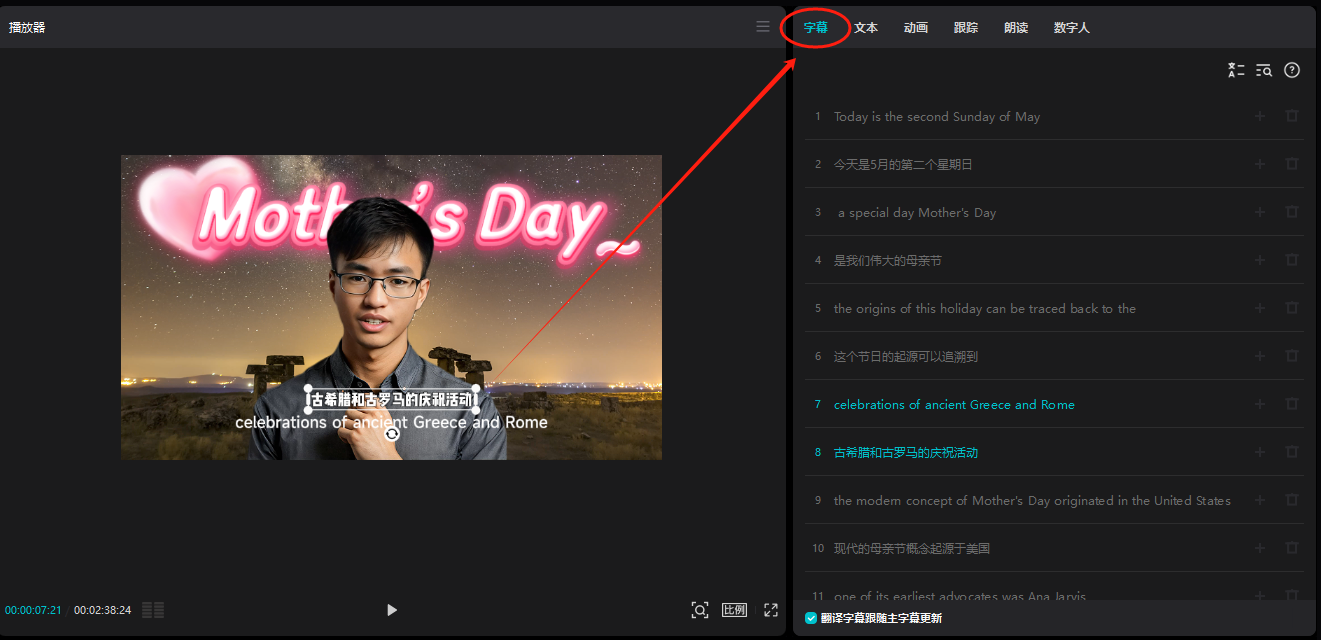Click the selected Chinese caption box in preview

(392, 399)
